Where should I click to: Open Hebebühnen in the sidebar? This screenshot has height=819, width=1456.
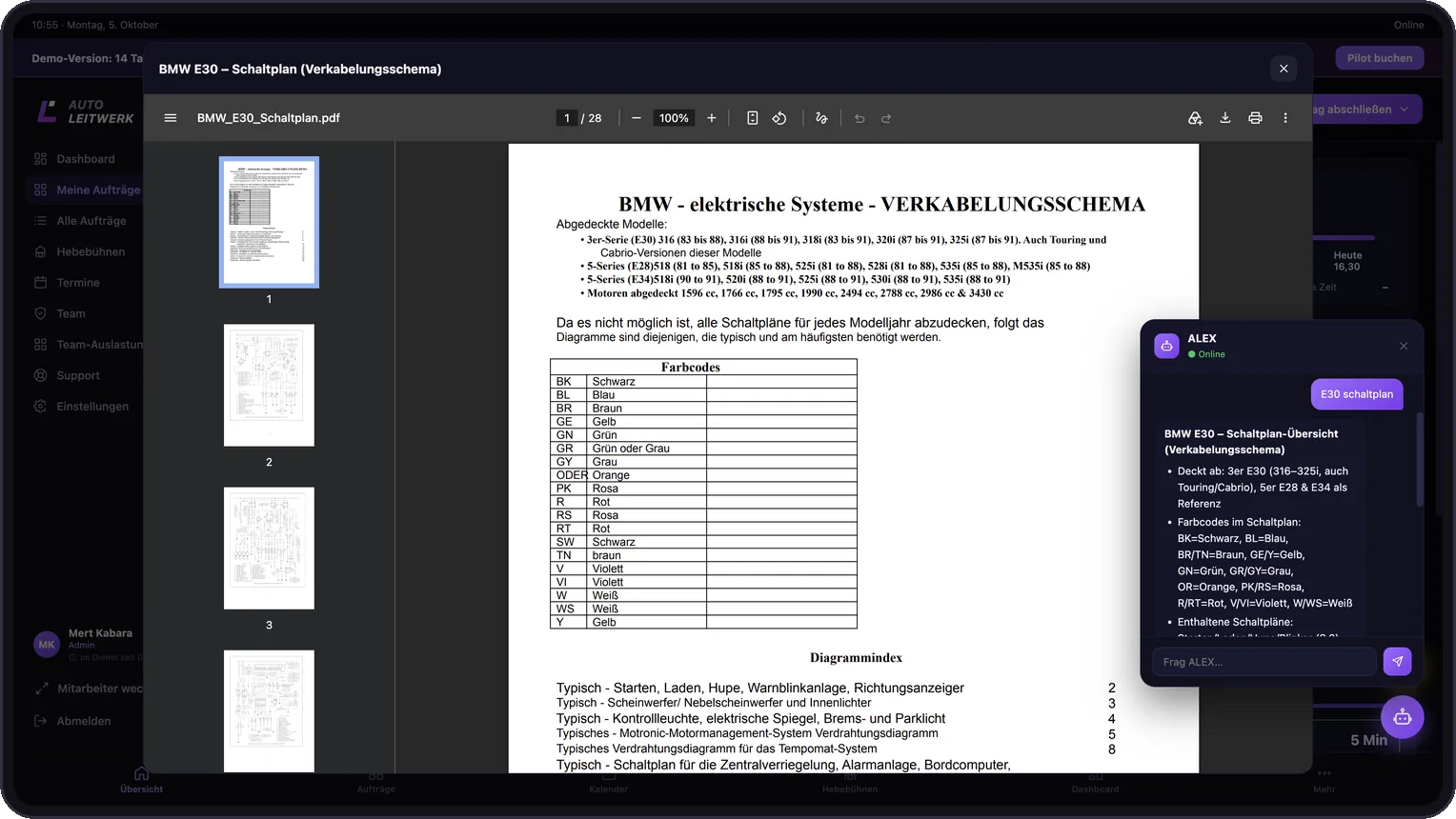tap(86, 251)
